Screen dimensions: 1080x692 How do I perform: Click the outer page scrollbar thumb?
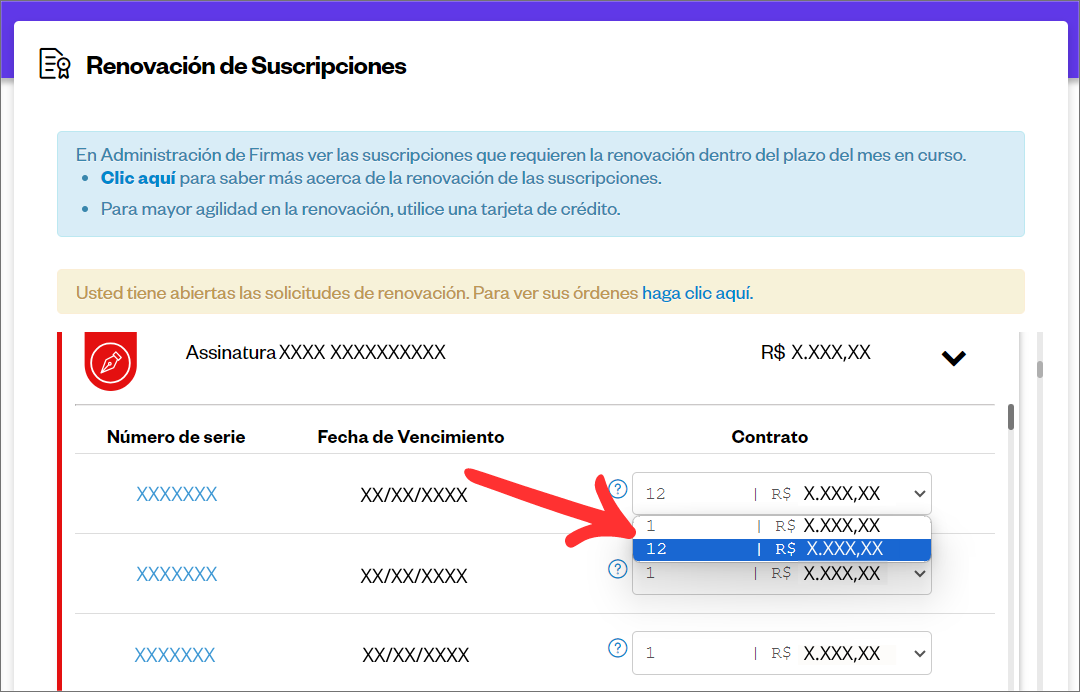[1039, 369]
